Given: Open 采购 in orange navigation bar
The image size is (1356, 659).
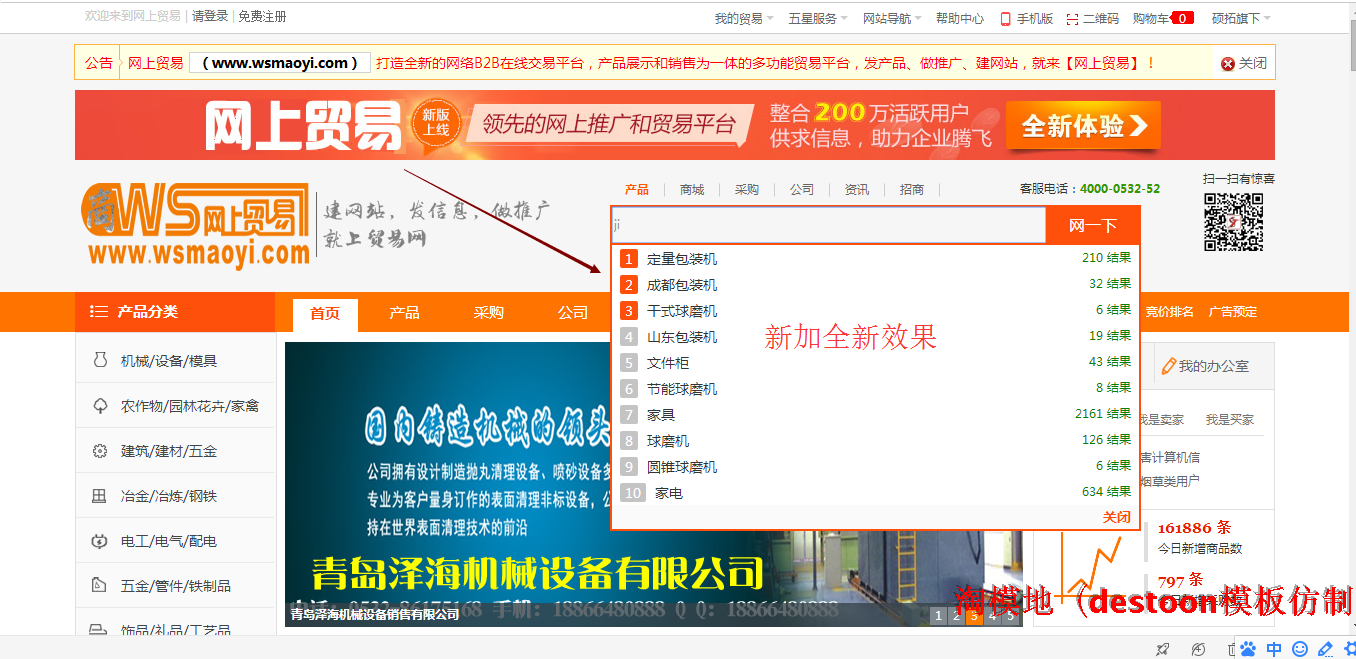Looking at the screenshot, I should [x=489, y=313].
